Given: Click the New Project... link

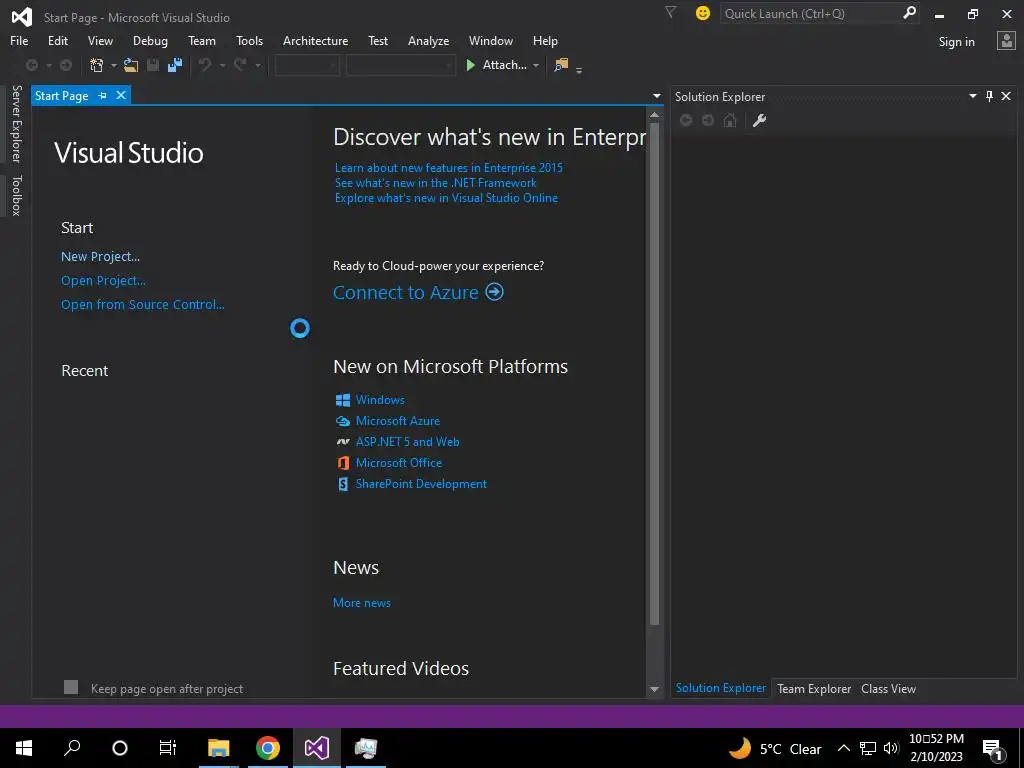Looking at the screenshot, I should (101, 257).
